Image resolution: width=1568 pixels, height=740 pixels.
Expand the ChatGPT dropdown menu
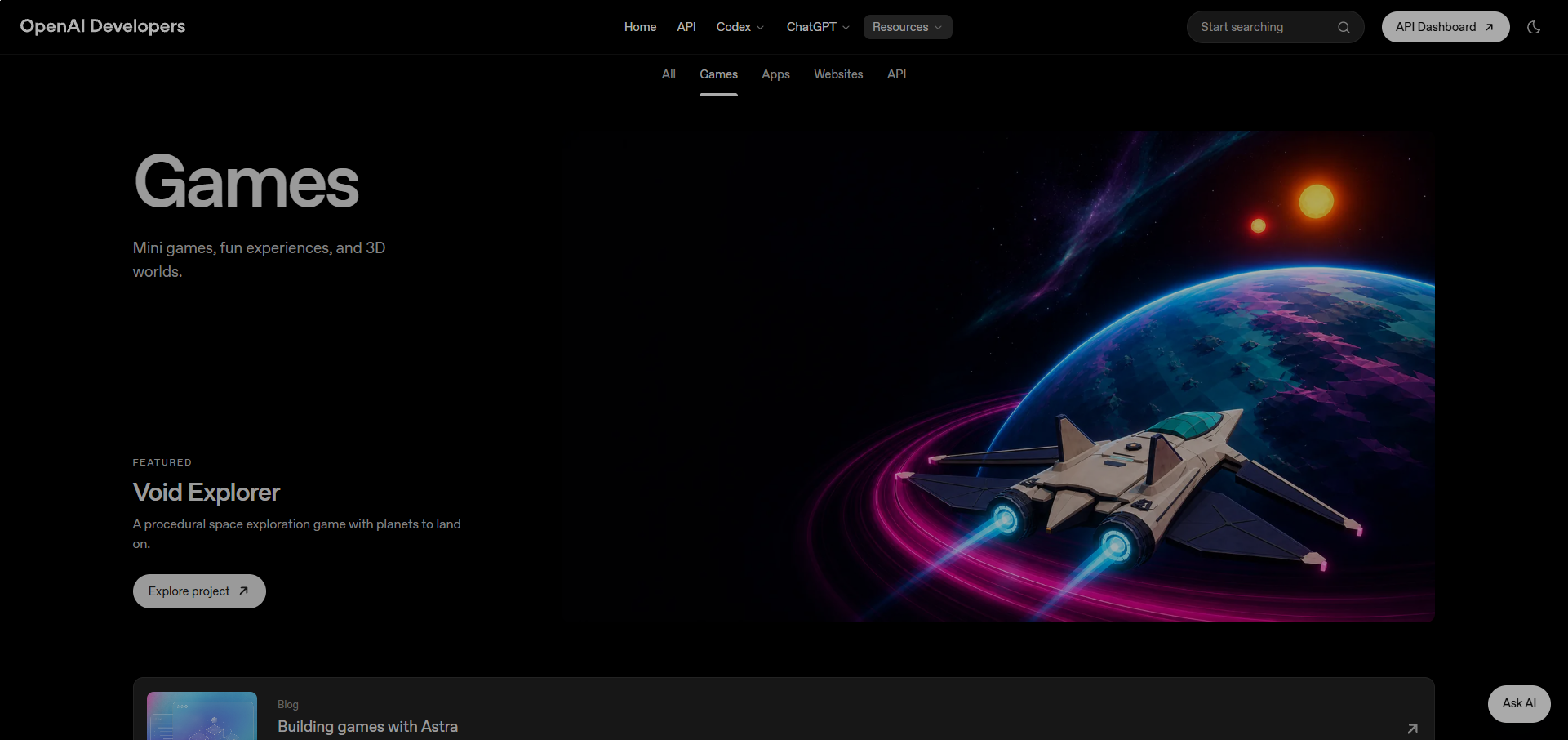click(818, 27)
